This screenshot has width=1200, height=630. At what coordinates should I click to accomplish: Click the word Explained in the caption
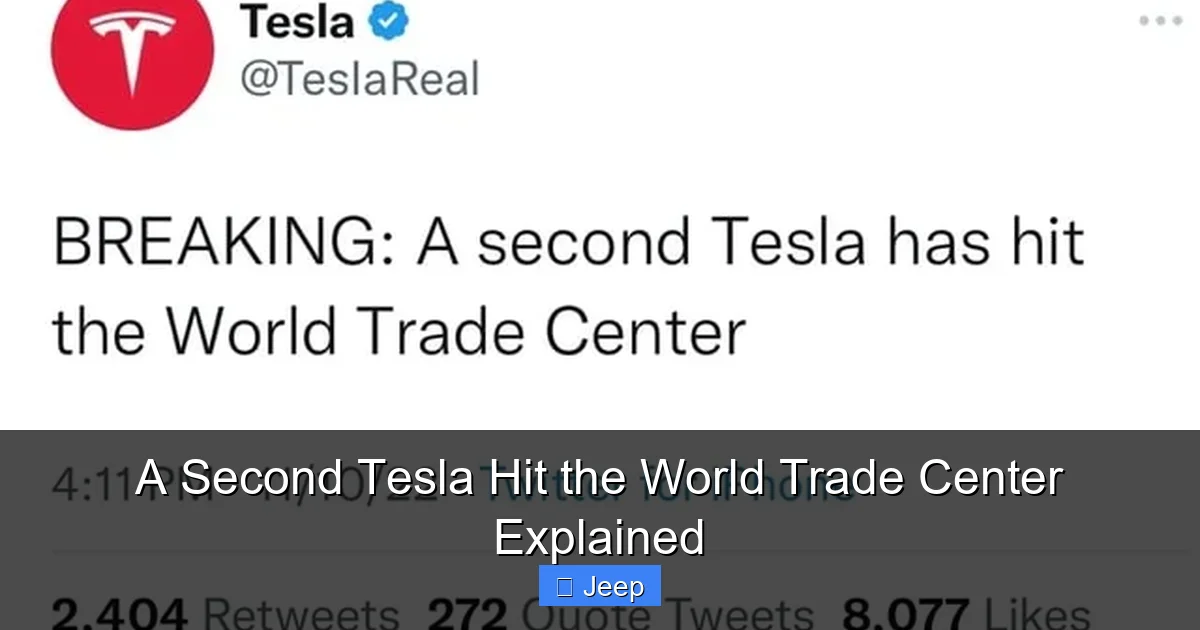pos(599,537)
